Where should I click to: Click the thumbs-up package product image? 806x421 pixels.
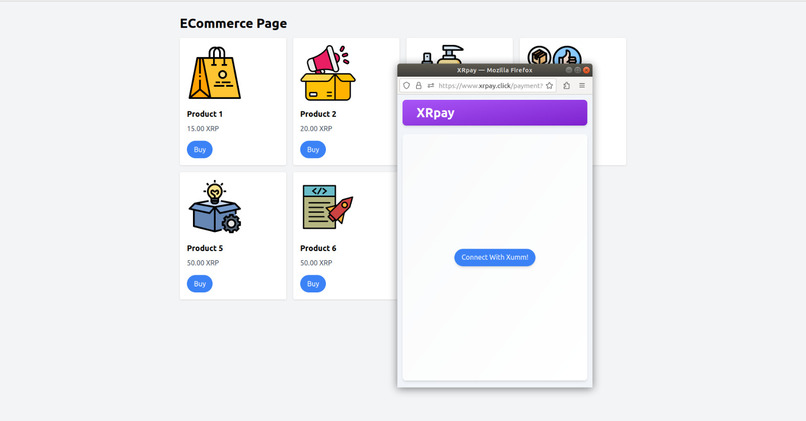point(554,55)
